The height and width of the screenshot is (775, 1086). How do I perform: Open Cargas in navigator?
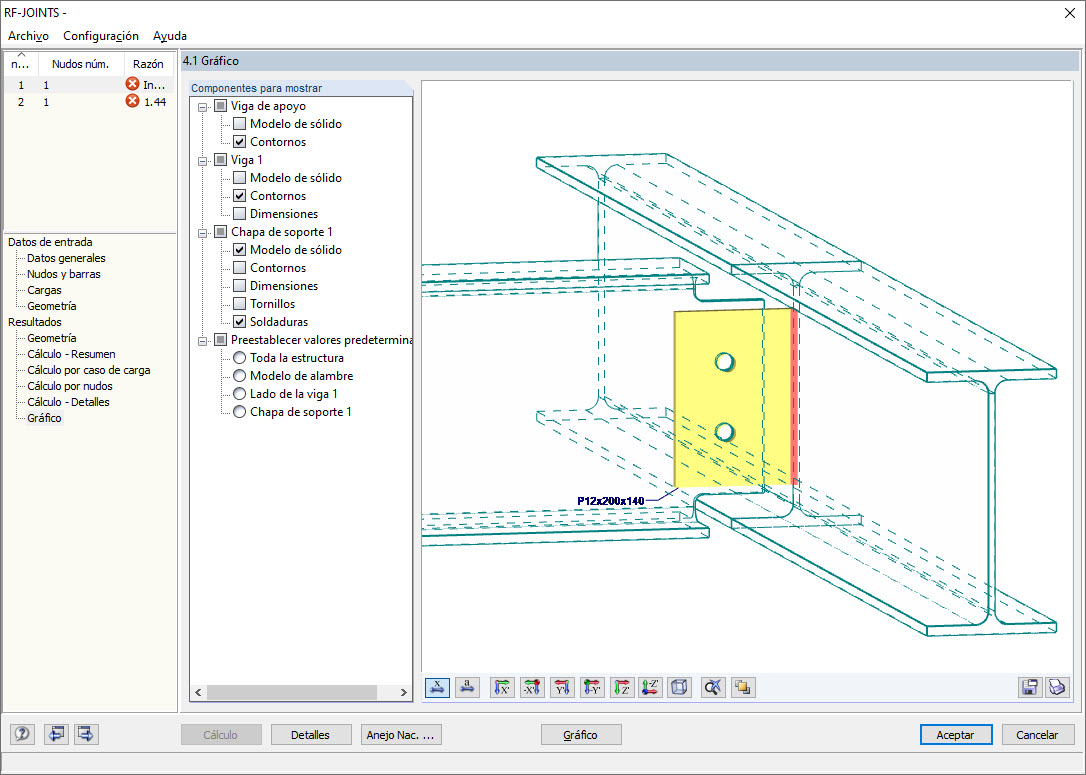[x=44, y=290]
